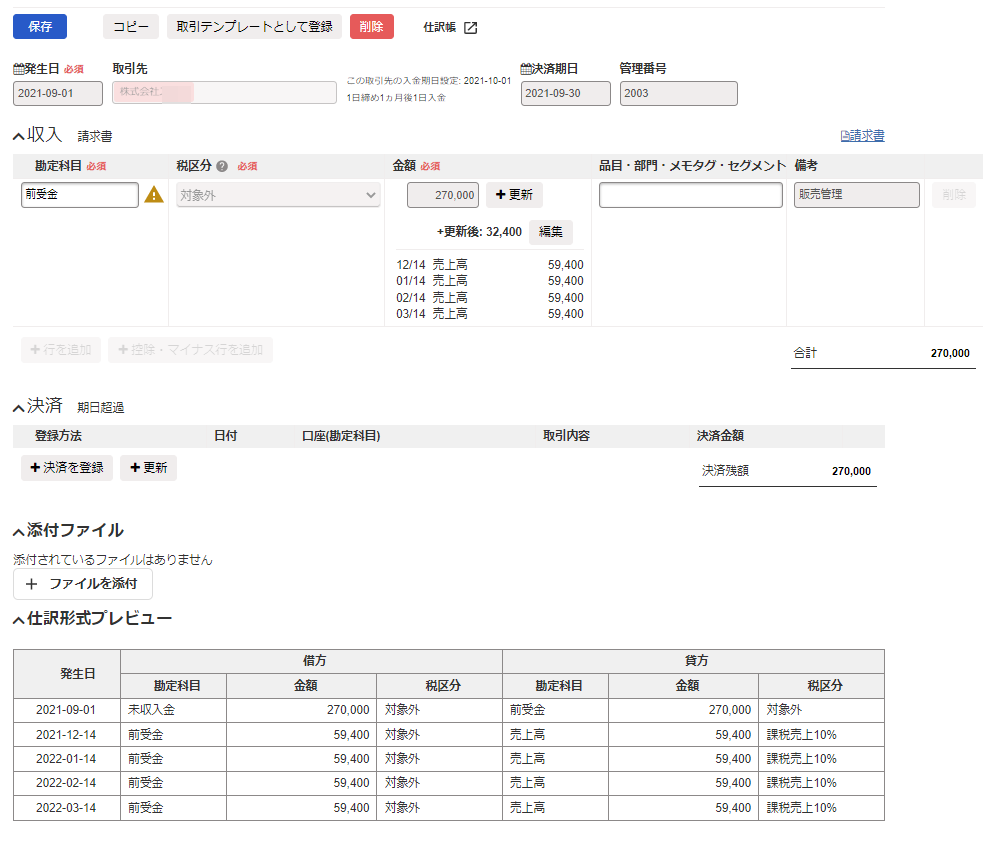
Task: Click +控除・マイナス行を追加 button
Action: (x=190, y=350)
